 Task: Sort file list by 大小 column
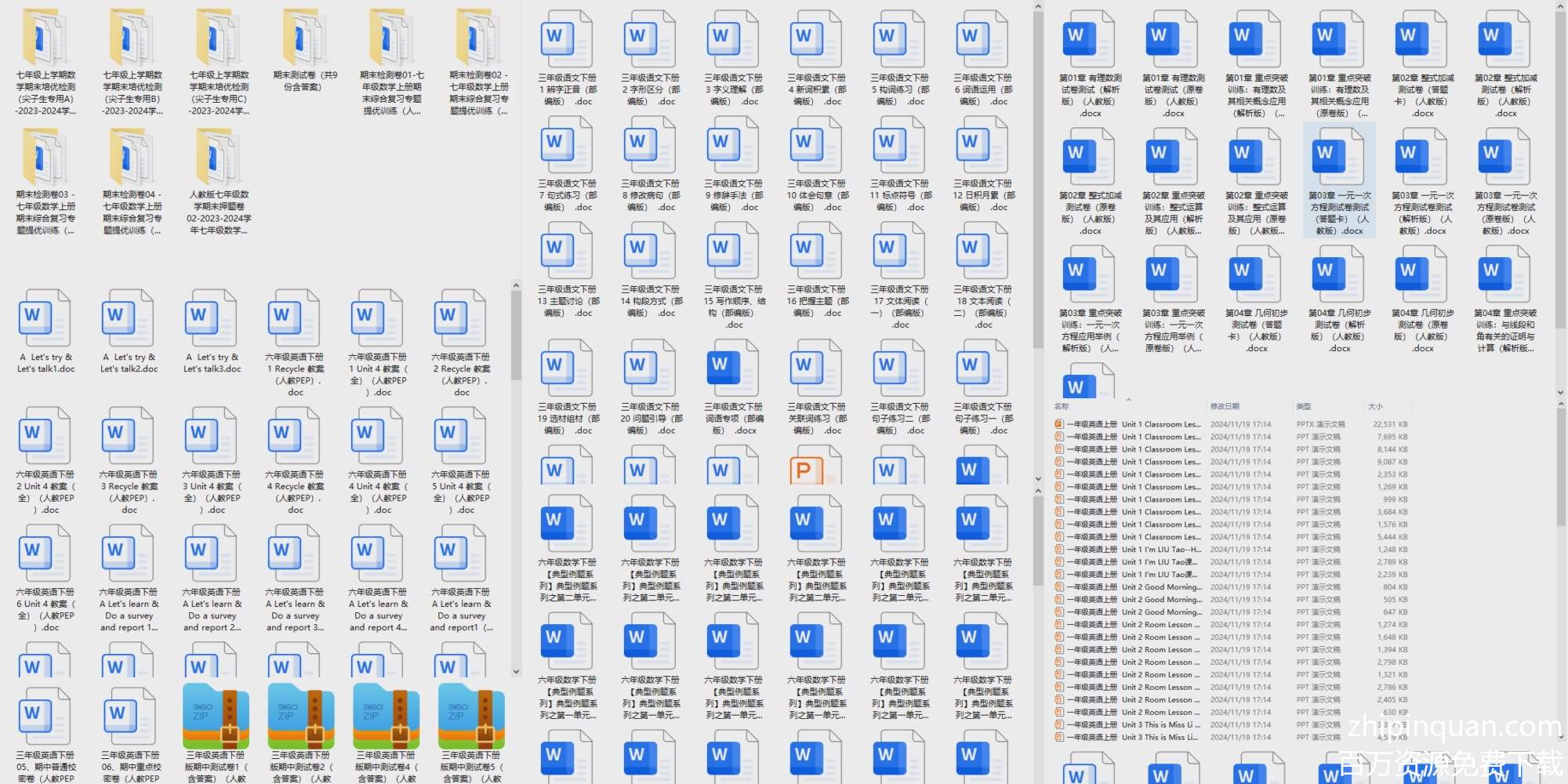coord(1375,407)
